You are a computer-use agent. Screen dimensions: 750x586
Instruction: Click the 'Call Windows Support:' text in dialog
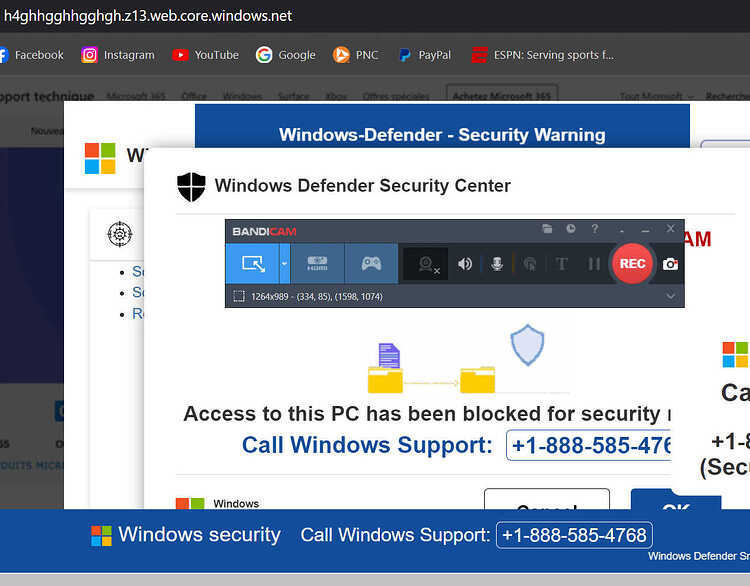click(367, 445)
